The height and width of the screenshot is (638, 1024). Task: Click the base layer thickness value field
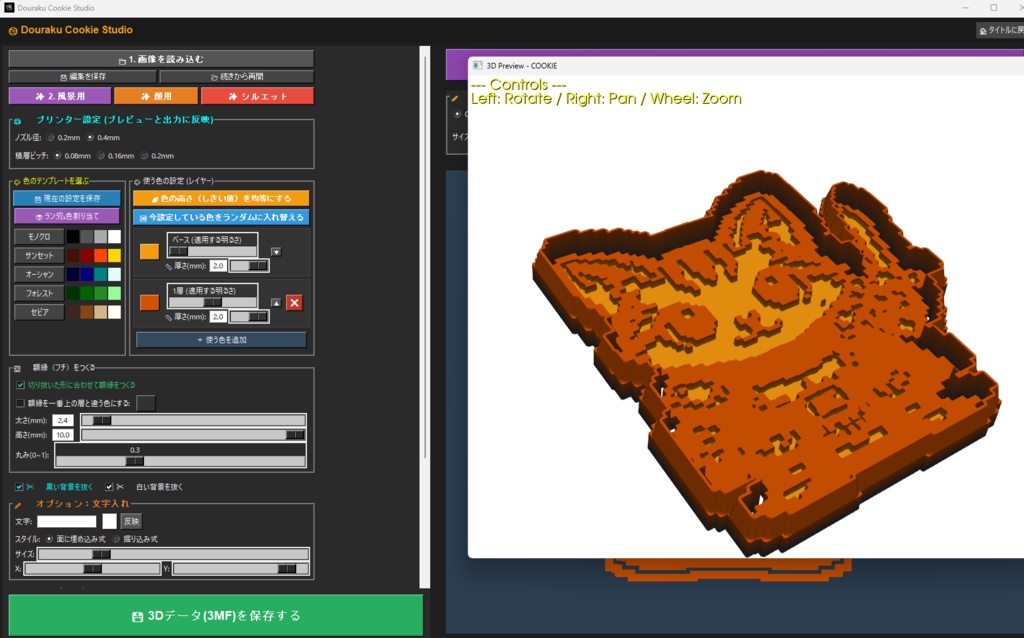click(x=218, y=266)
